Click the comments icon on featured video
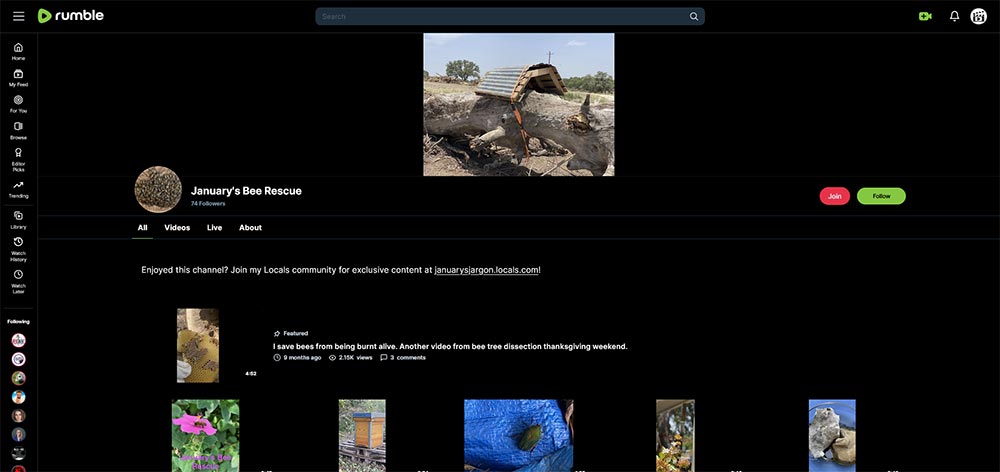This screenshot has height=472, width=1000. pyautogui.click(x=383, y=358)
